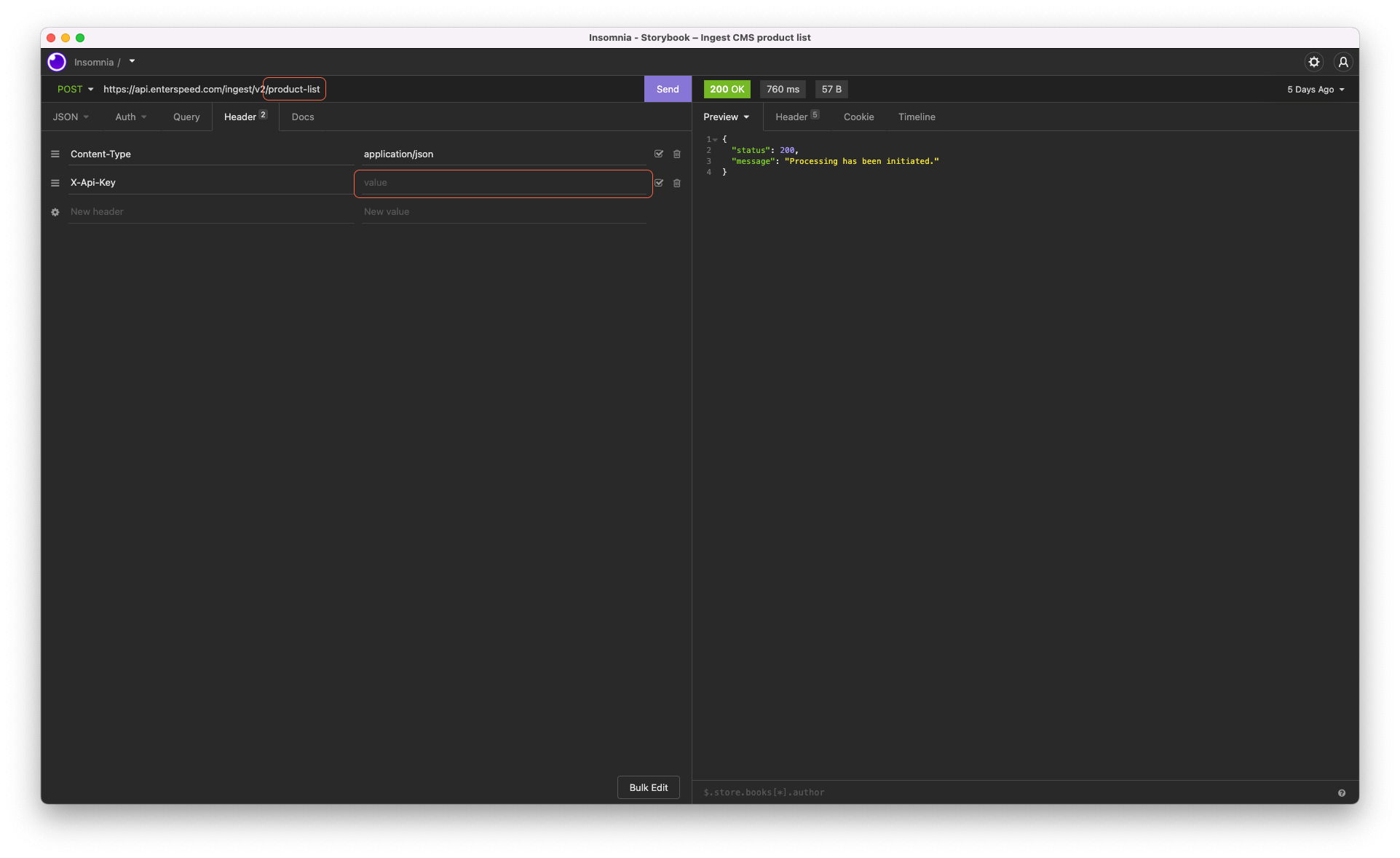Open the Timeline tab

(917, 117)
